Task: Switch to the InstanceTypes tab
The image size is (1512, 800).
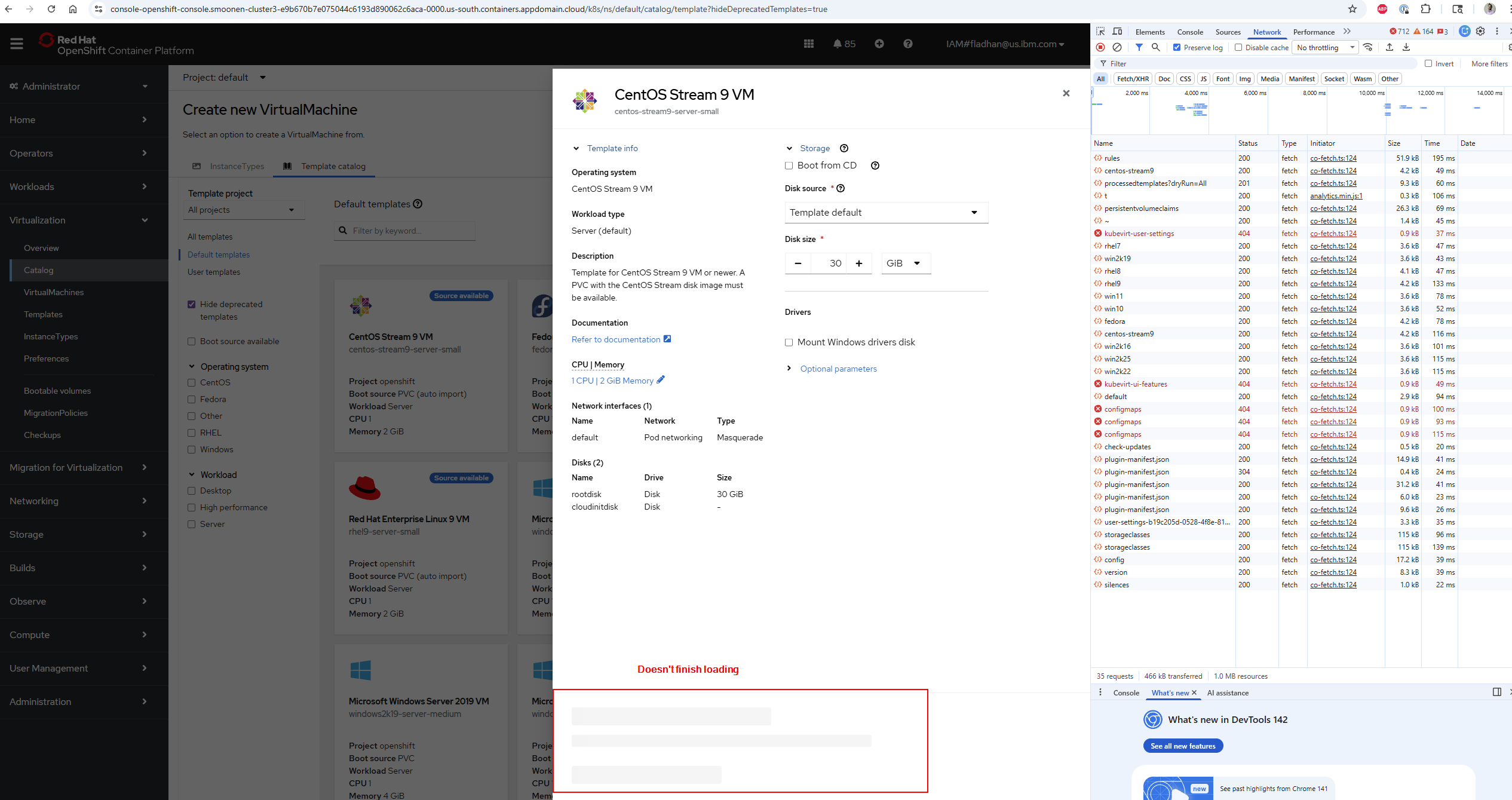Action: pyautogui.click(x=237, y=166)
